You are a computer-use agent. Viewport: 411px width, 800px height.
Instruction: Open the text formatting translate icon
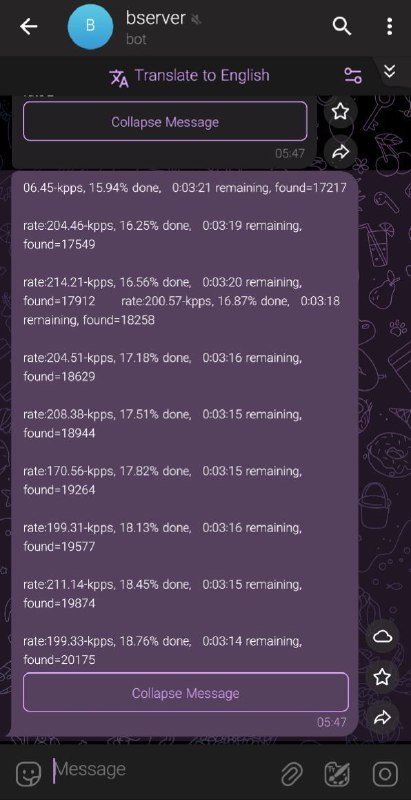pyautogui.click(x=338, y=774)
